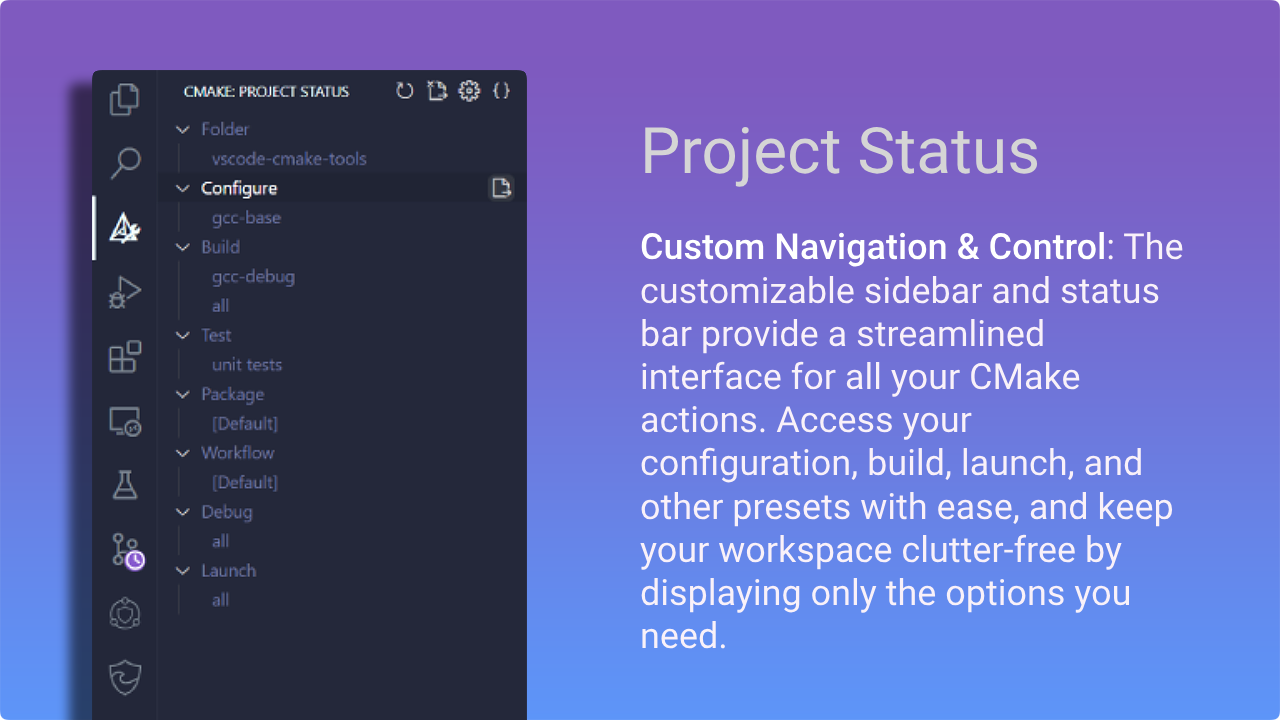Click the circular shield-in-ring activity bar icon

coord(124,614)
